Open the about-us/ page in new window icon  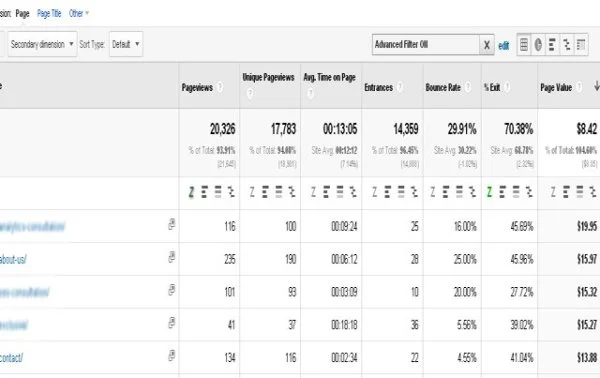tap(172, 257)
